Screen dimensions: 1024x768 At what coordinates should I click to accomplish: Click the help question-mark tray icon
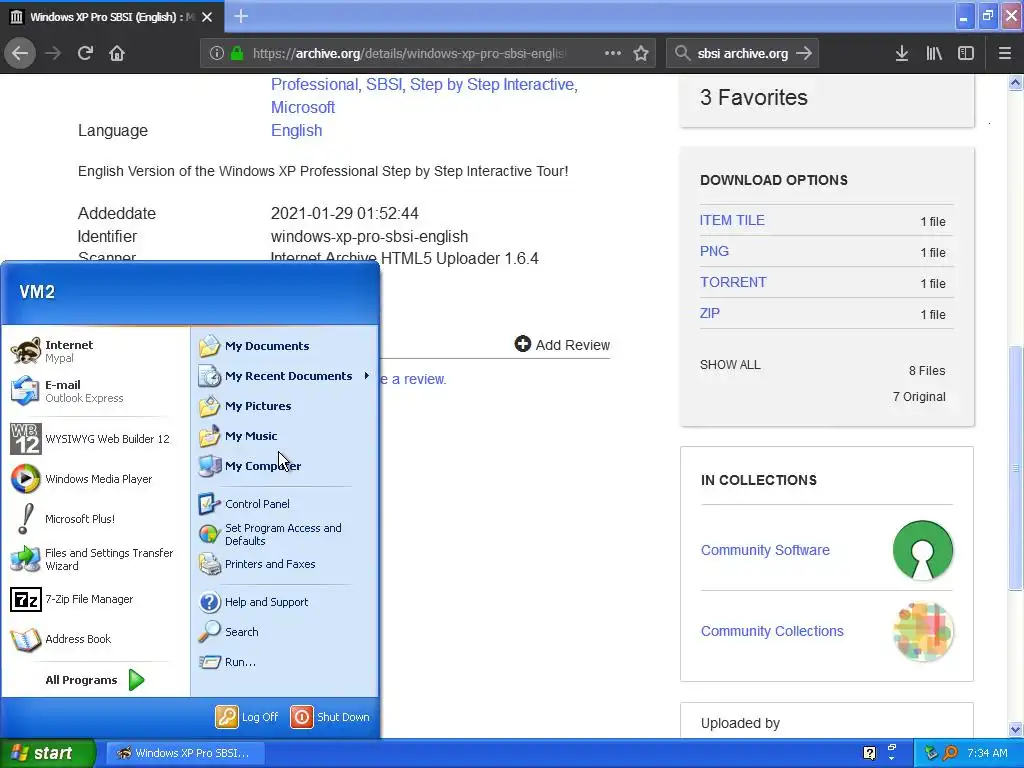tap(869, 753)
